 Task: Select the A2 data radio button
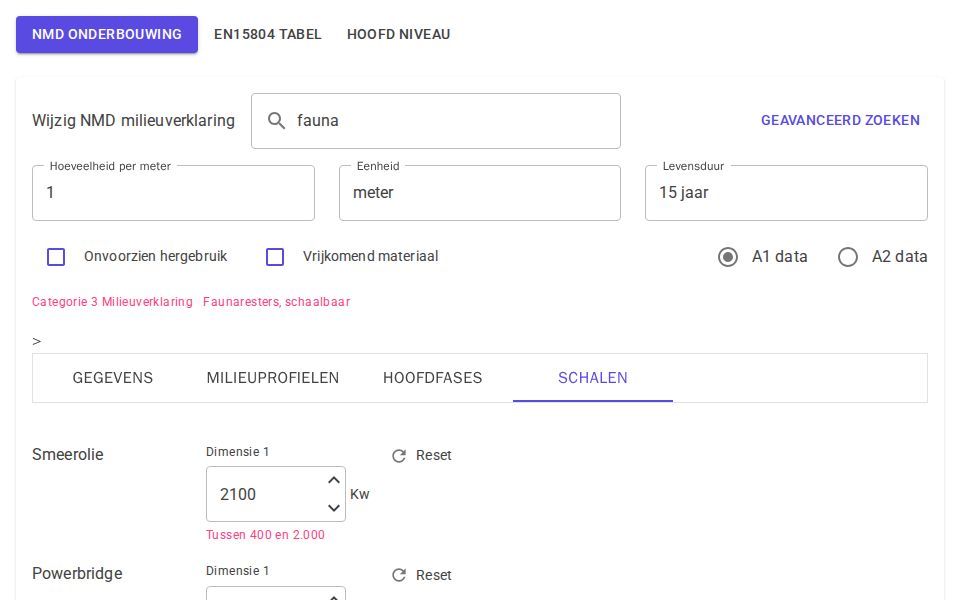tap(848, 257)
